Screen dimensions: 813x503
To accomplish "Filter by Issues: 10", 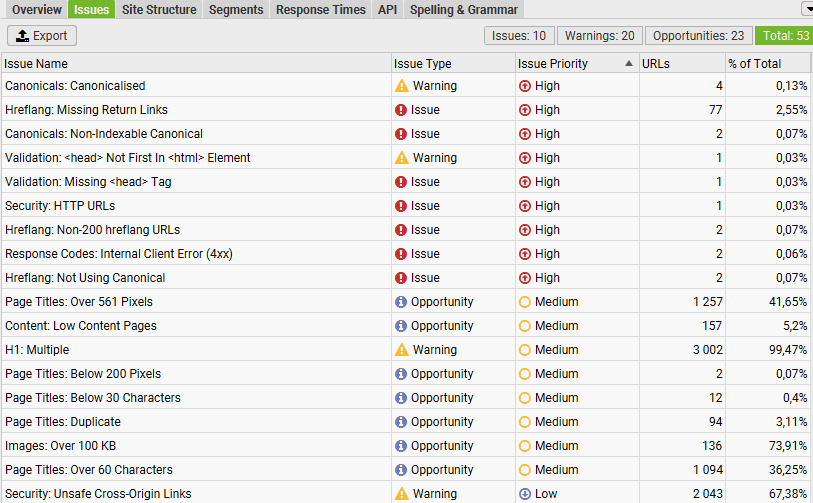I will [x=519, y=36].
